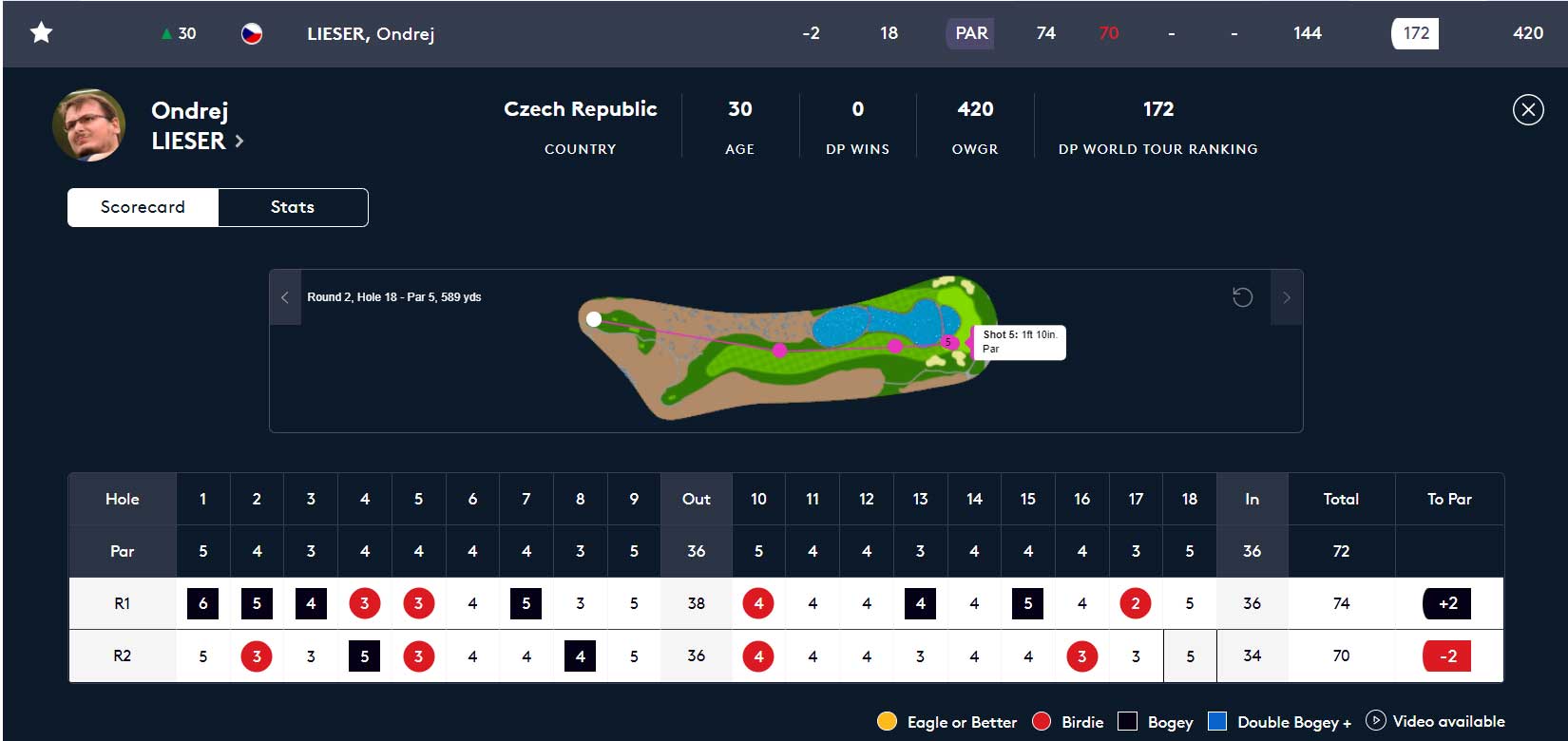This screenshot has width=1568, height=741.
Task: Click the Czech Republic flag icon
Action: tap(252, 34)
